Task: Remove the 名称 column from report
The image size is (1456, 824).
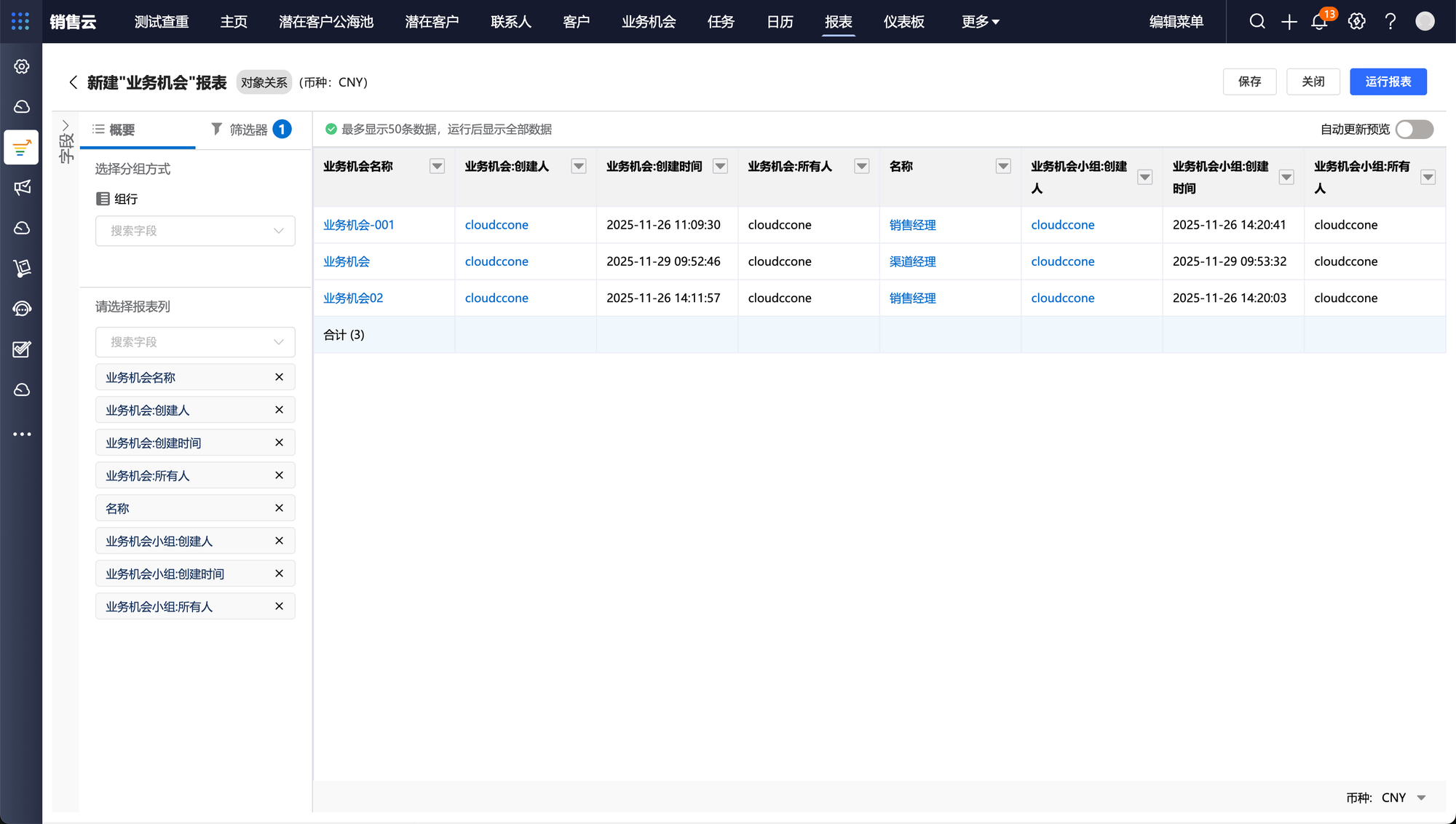Action: click(x=279, y=508)
